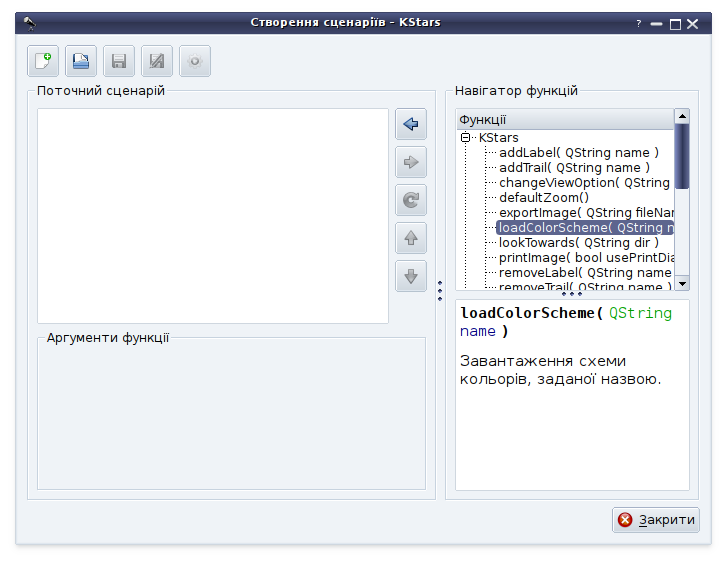Create a new script with the toolbar icon
The width and height of the screenshot is (727, 563).
tap(43, 62)
